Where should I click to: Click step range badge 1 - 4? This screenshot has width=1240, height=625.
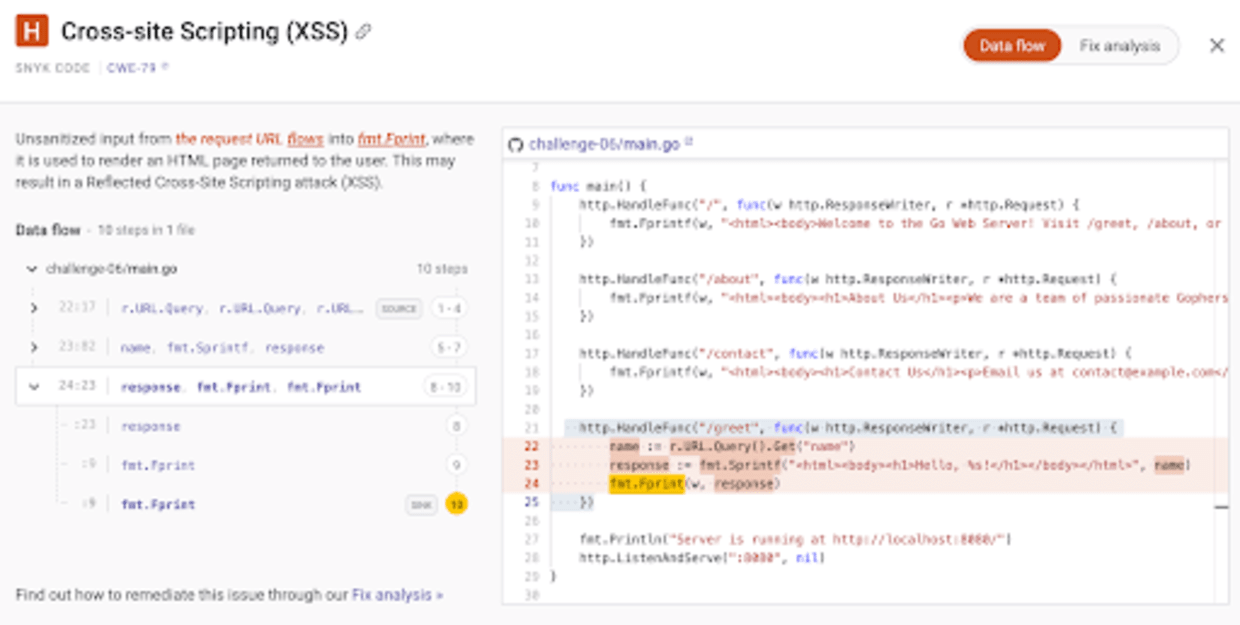pos(450,308)
